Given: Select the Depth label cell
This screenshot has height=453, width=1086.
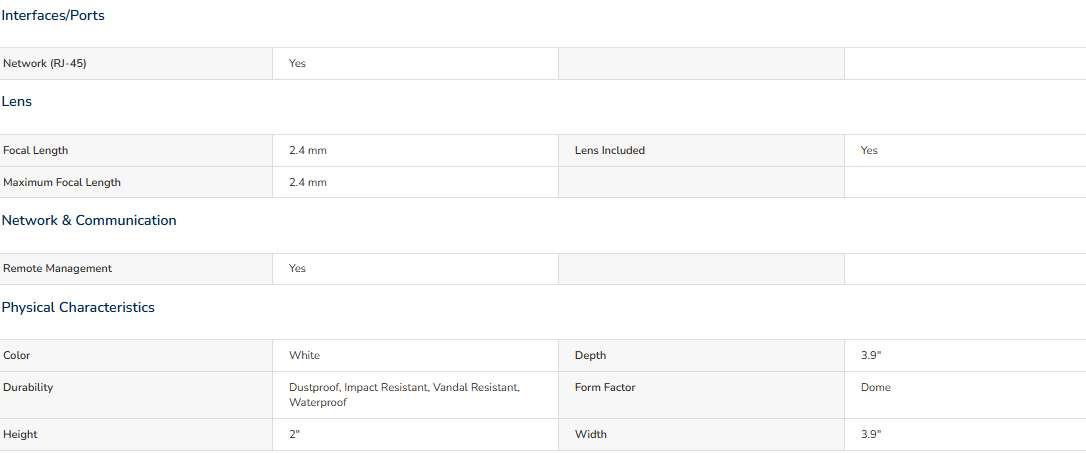Looking at the screenshot, I should click(702, 356).
